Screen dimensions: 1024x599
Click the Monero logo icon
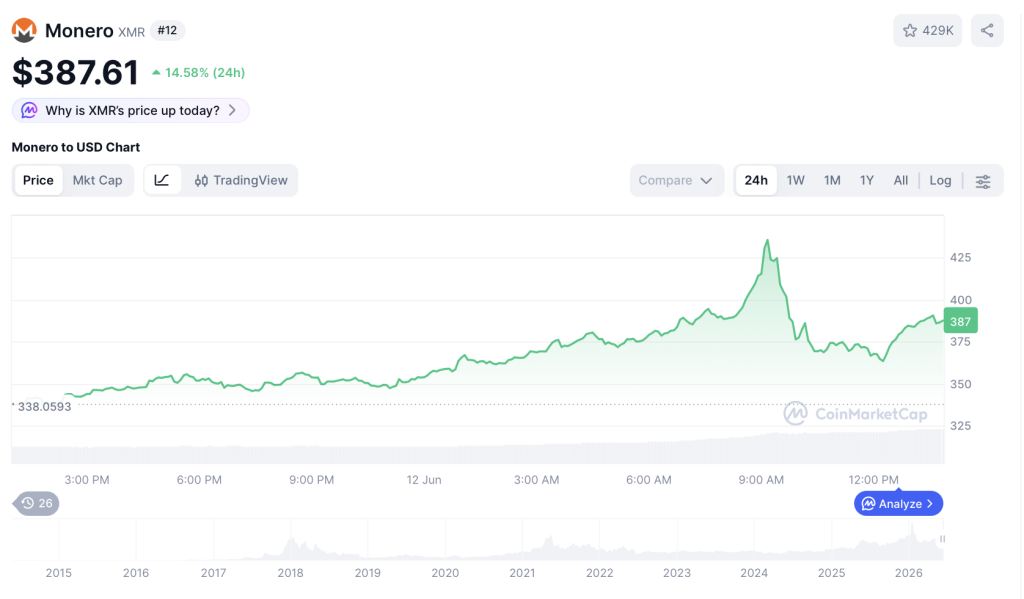click(x=24, y=30)
